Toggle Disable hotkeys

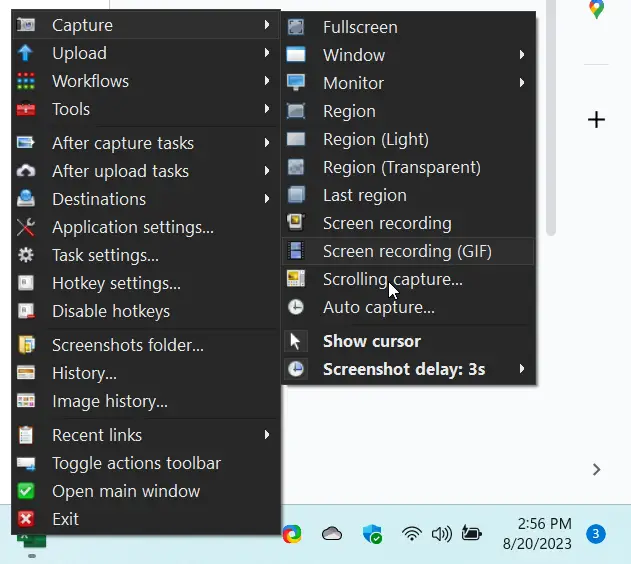click(x=146, y=311)
